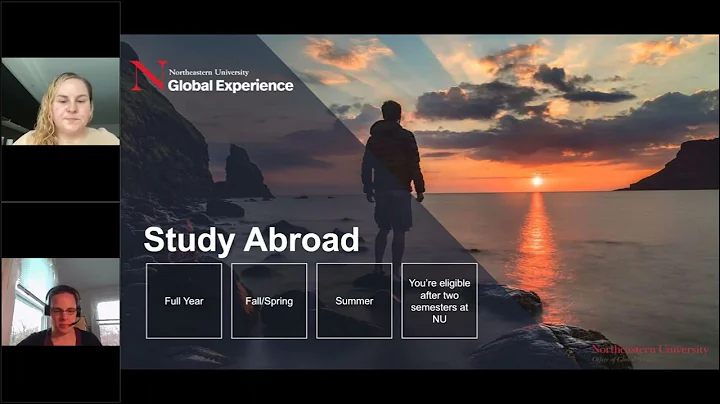Click the Northeastern red N logo

[x=148, y=75]
